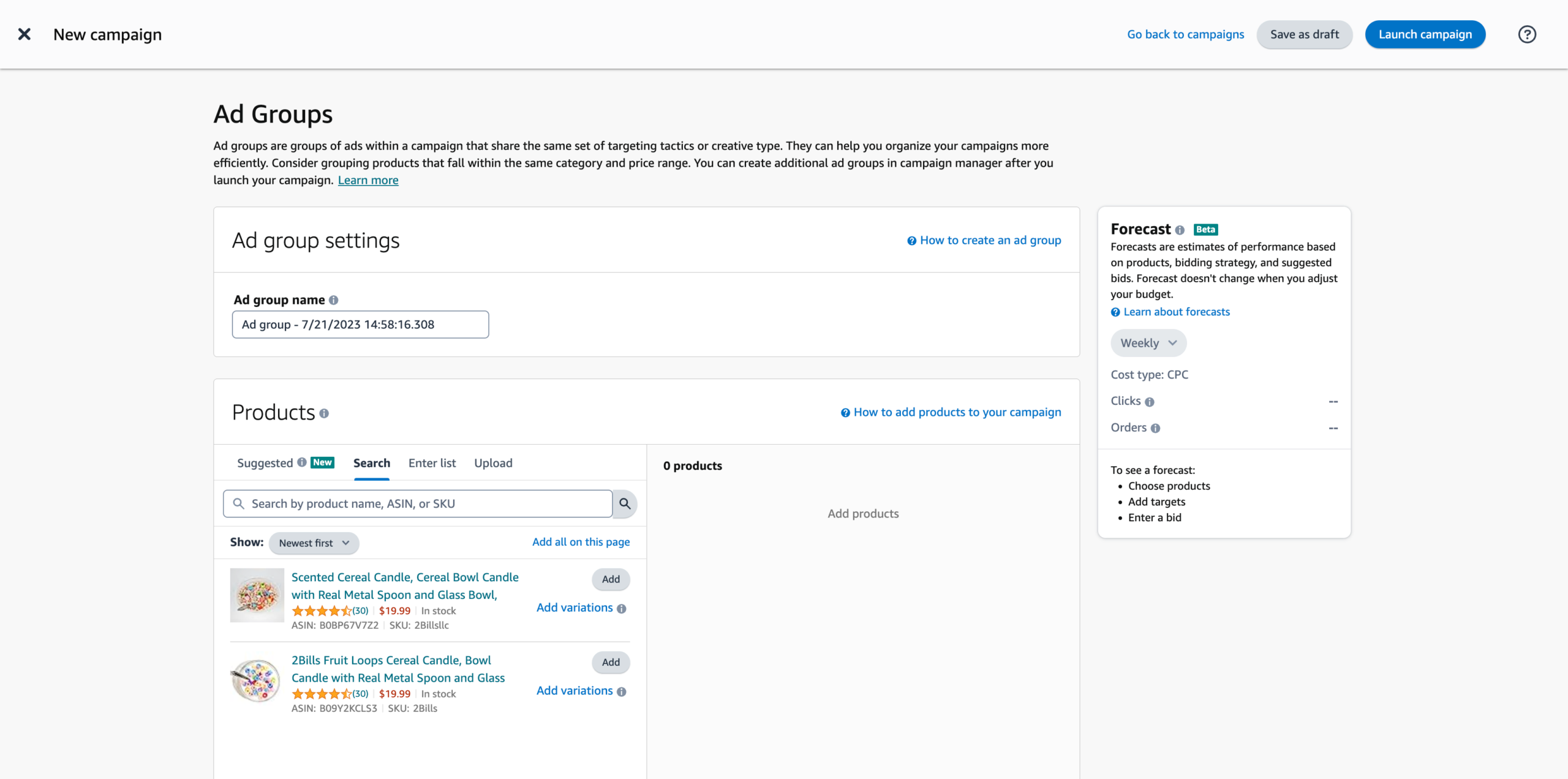Add the Scented Cereal Candle product
The height and width of the screenshot is (779, 1568).
coord(611,579)
